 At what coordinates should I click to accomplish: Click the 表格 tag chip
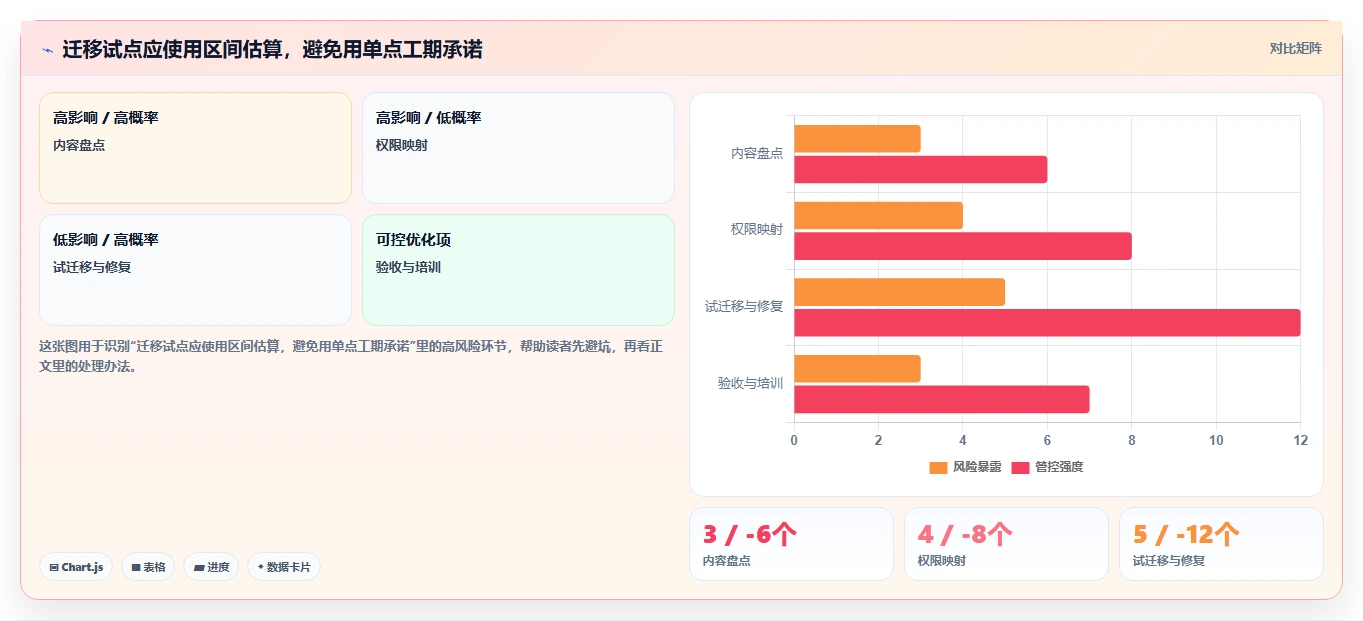click(x=148, y=567)
